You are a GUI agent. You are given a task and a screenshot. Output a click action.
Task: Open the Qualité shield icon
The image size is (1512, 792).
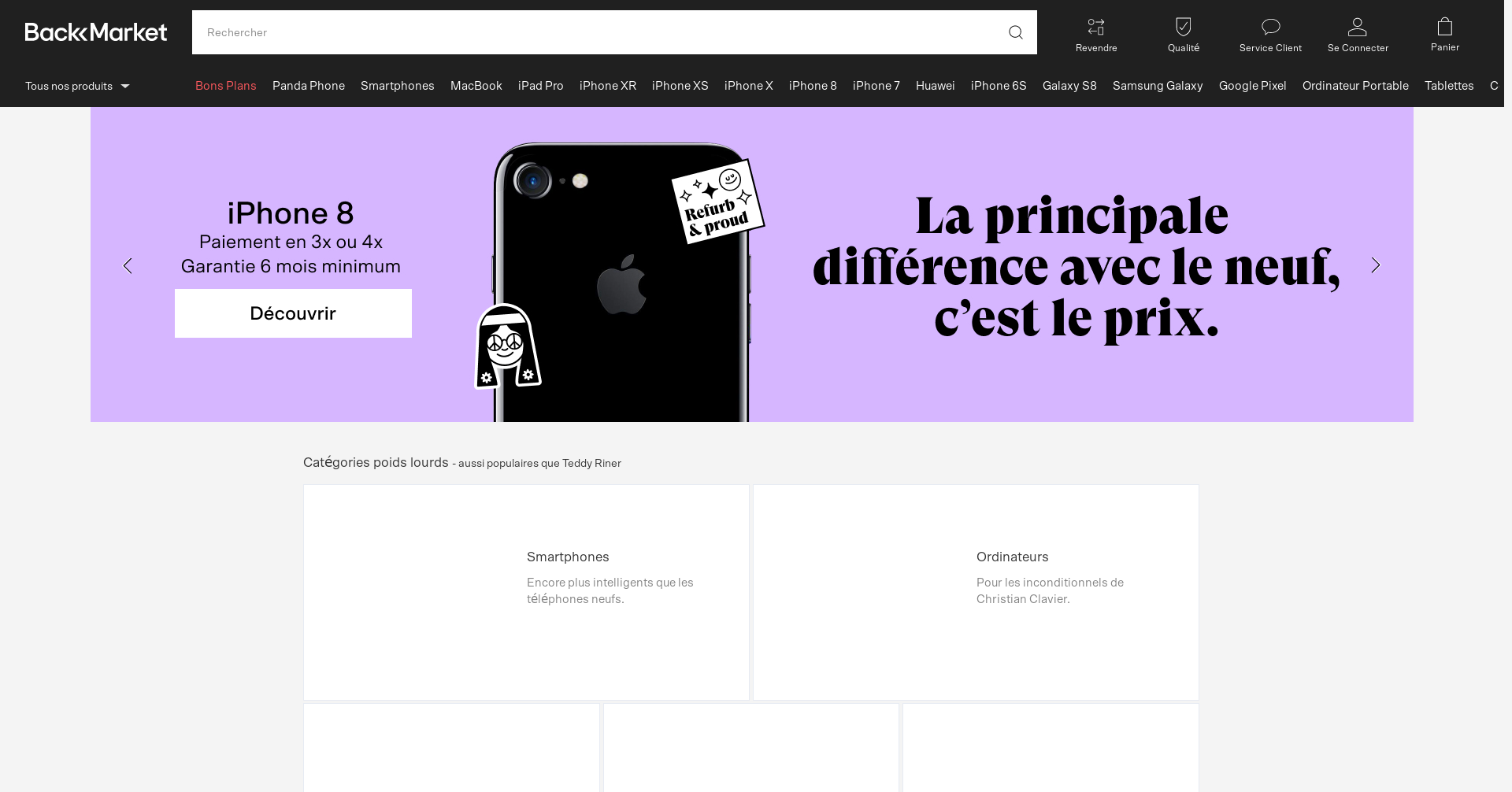tap(1183, 28)
